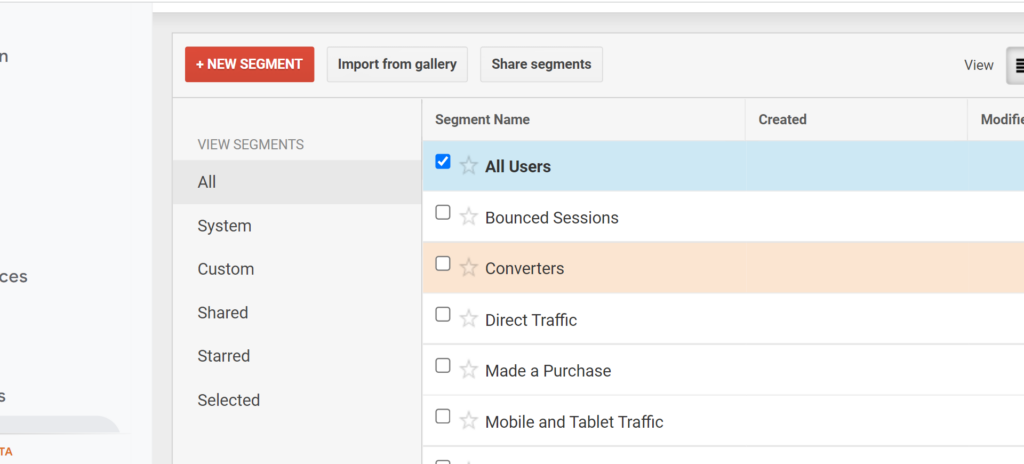Image resolution: width=1024 pixels, height=464 pixels.
Task: Click Share segments button
Action: (541, 64)
